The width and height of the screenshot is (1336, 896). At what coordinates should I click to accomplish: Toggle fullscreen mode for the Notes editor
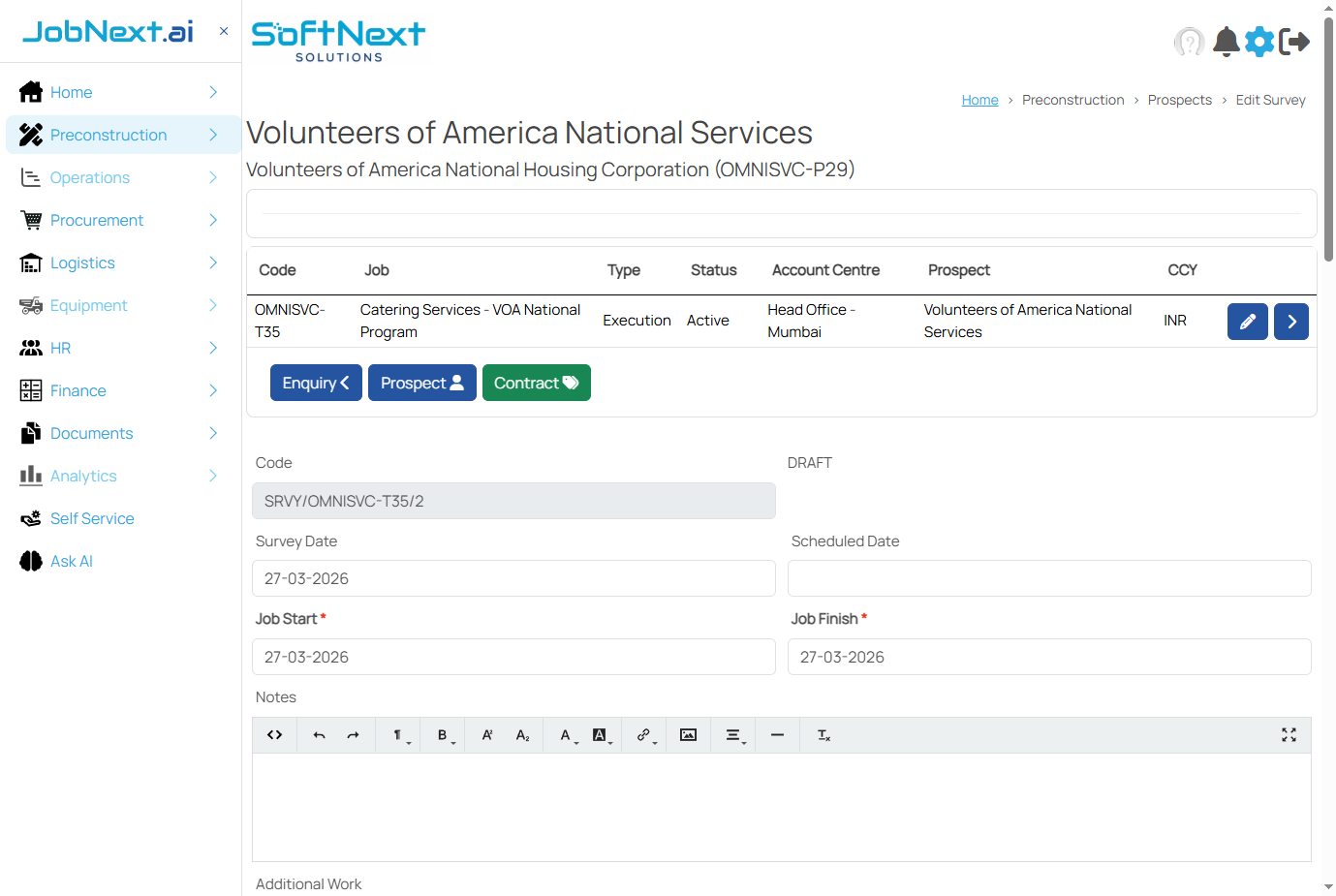(1289, 734)
